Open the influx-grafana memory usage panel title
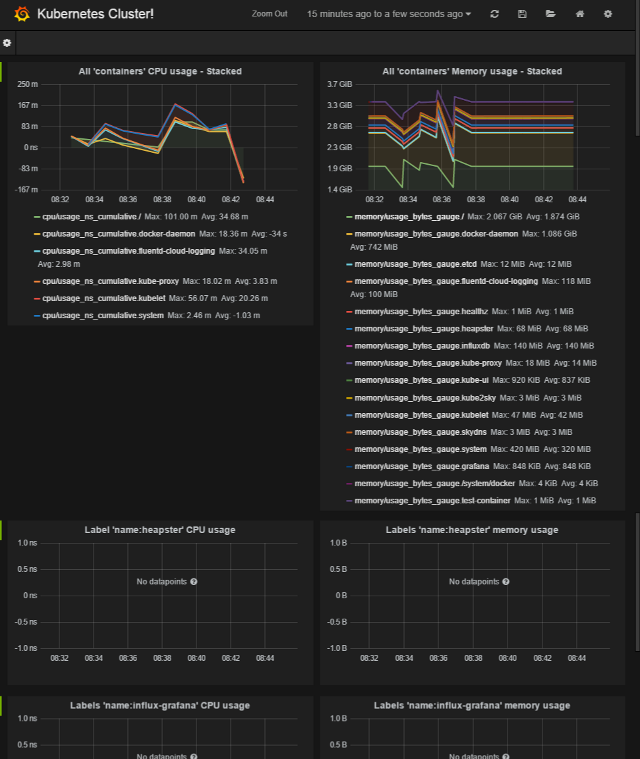This screenshot has width=640, height=759. [472, 706]
